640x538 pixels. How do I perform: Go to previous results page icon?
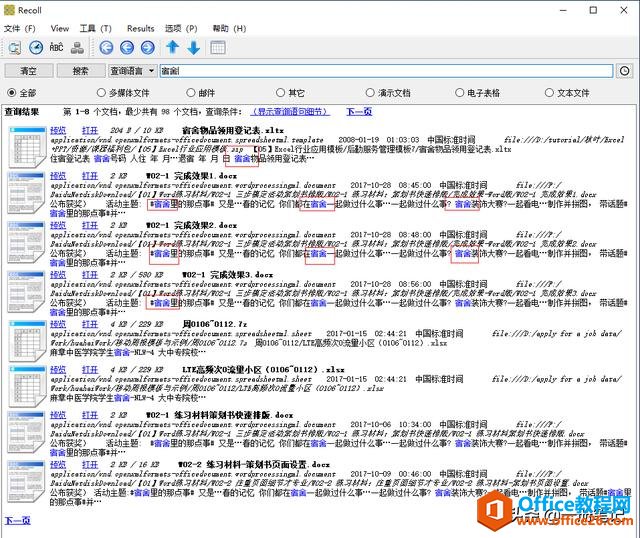[127, 47]
